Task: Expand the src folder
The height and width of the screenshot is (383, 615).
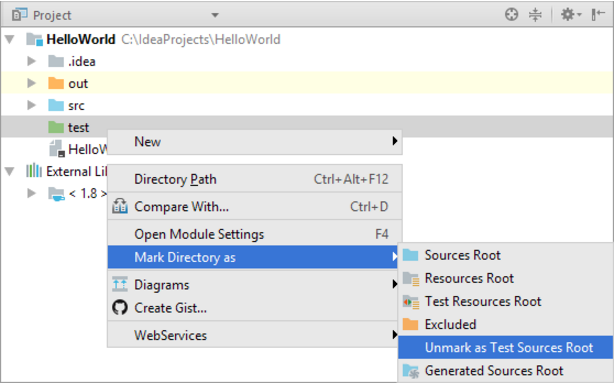Action: tap(31, 105)
